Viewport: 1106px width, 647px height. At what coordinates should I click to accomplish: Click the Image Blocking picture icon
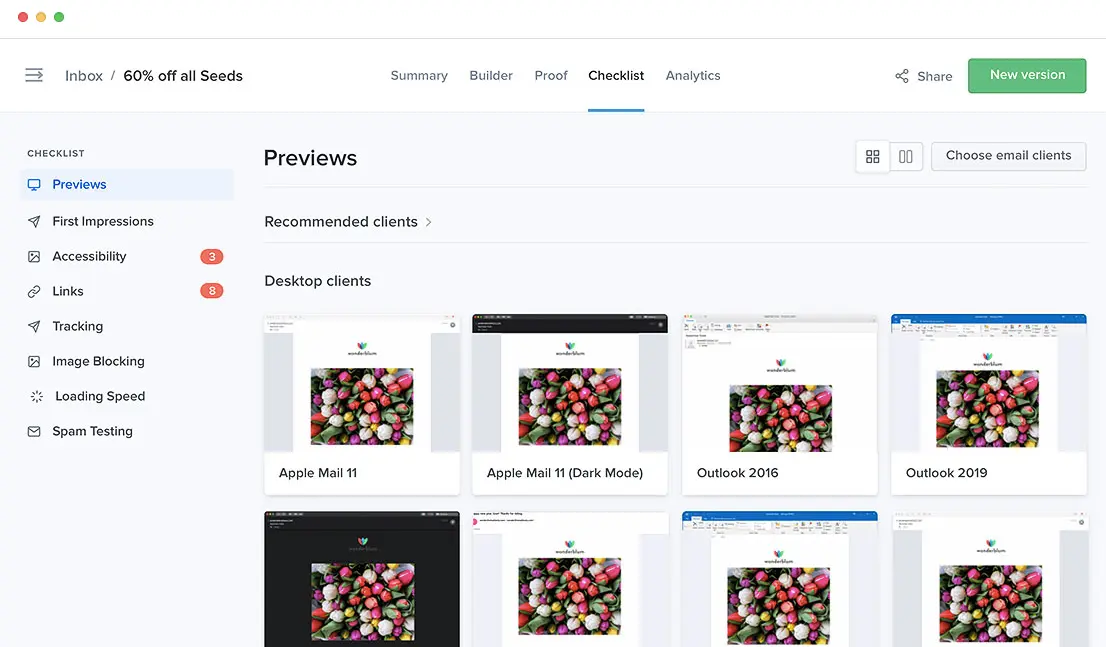34,362
